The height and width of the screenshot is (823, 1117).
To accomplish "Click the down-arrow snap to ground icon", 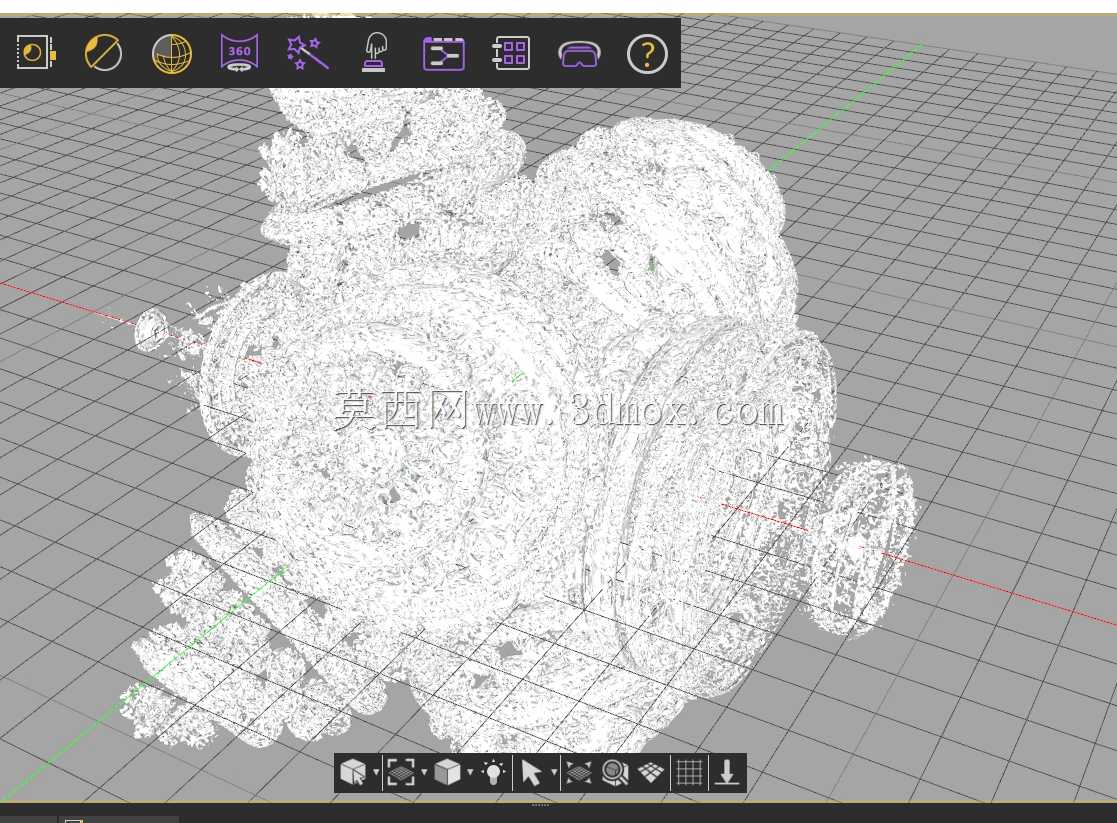I will tap(727, 772).
